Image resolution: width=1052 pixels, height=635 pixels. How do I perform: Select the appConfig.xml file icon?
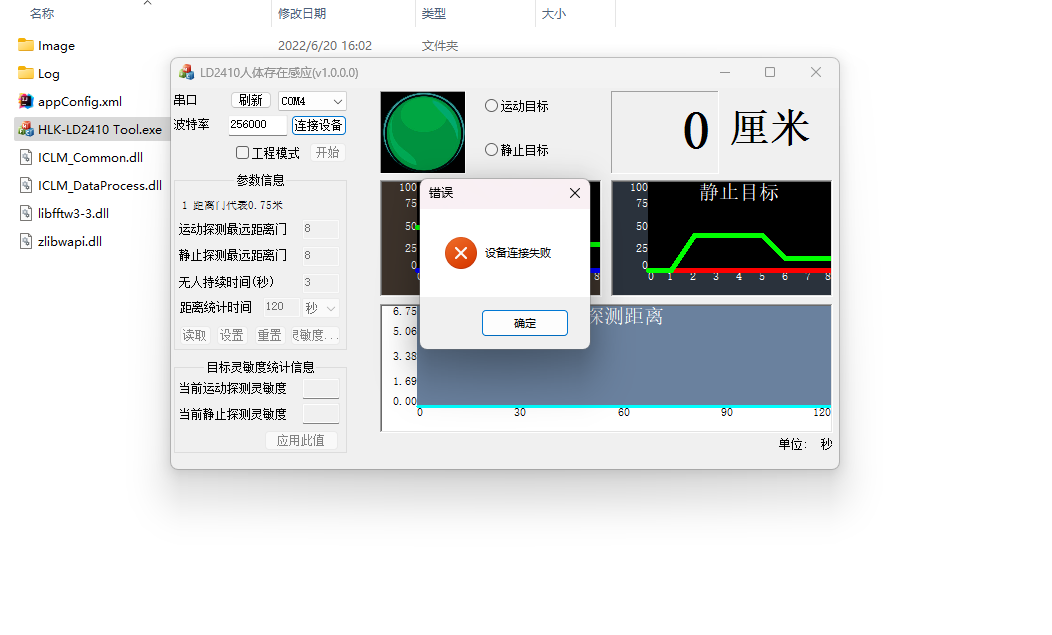(x=25, y=101)
